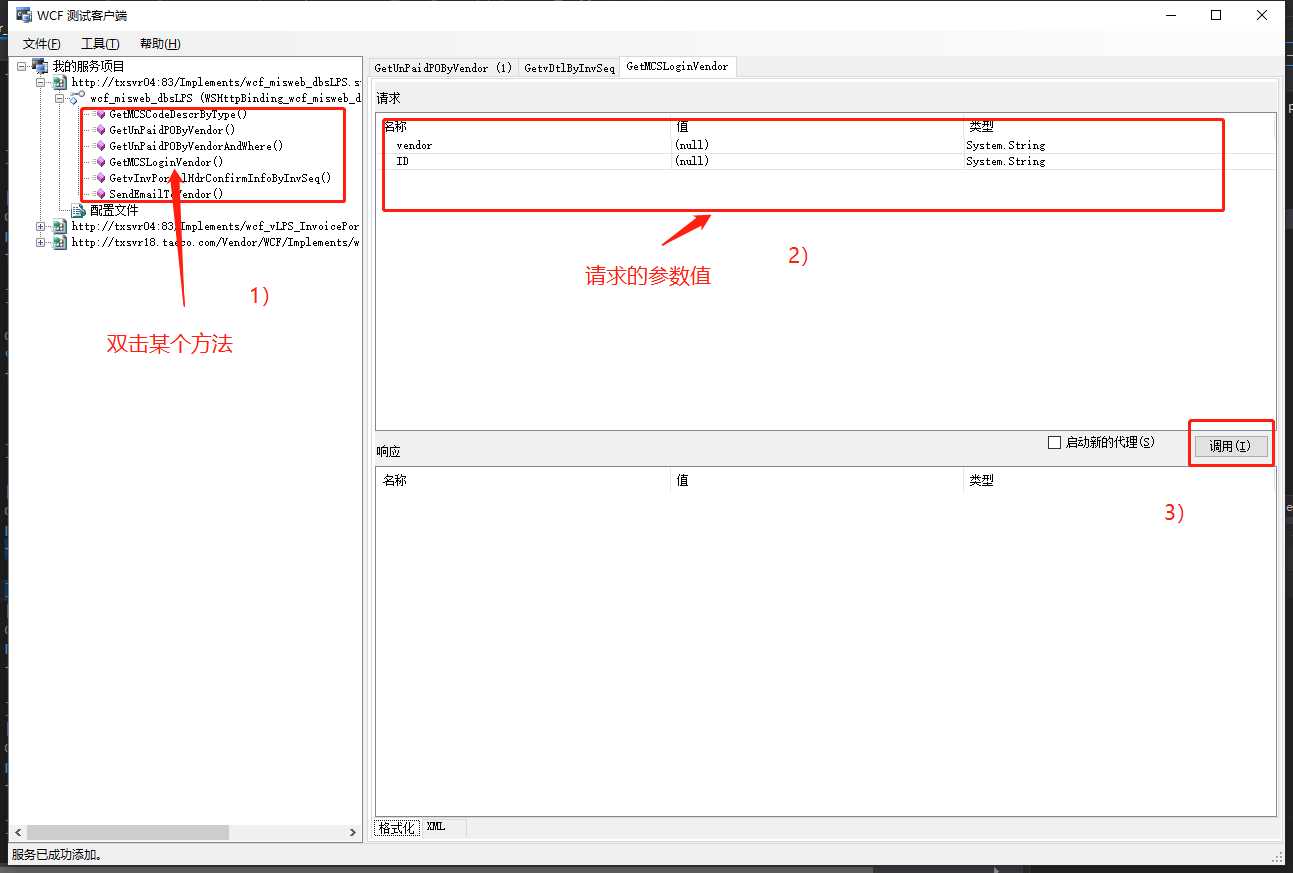Click the 调用(I) invoke button

click(x=1231, y=446)
